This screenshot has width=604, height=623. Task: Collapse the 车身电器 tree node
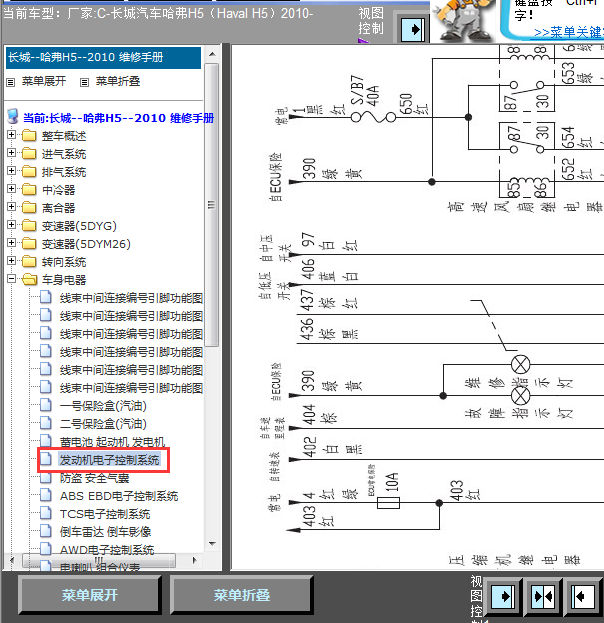coord(12,279)
